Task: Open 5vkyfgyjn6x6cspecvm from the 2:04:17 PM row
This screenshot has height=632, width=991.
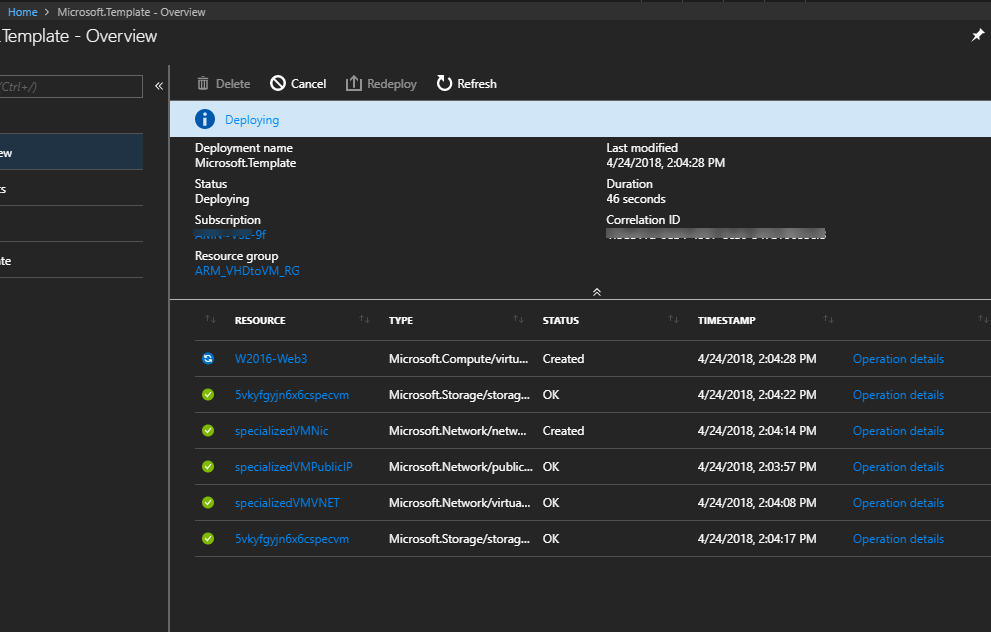Action: coord(292,538)
